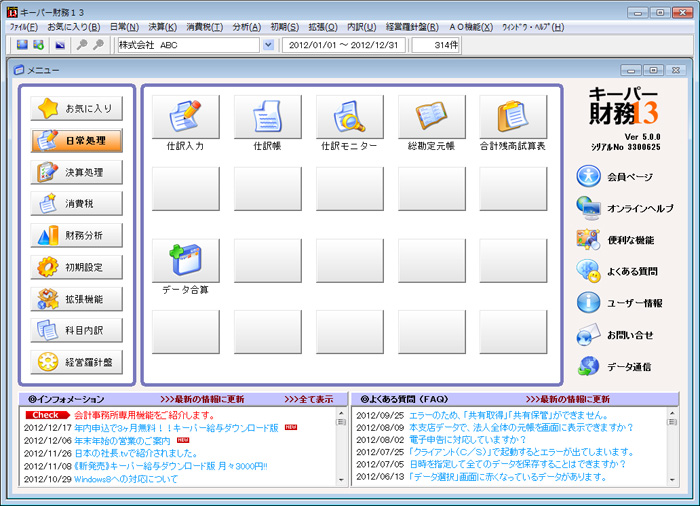The width and height of the screenshot is (700, 506).
Task: Minimize the メニュー inner window
Action: pos(631,70)
